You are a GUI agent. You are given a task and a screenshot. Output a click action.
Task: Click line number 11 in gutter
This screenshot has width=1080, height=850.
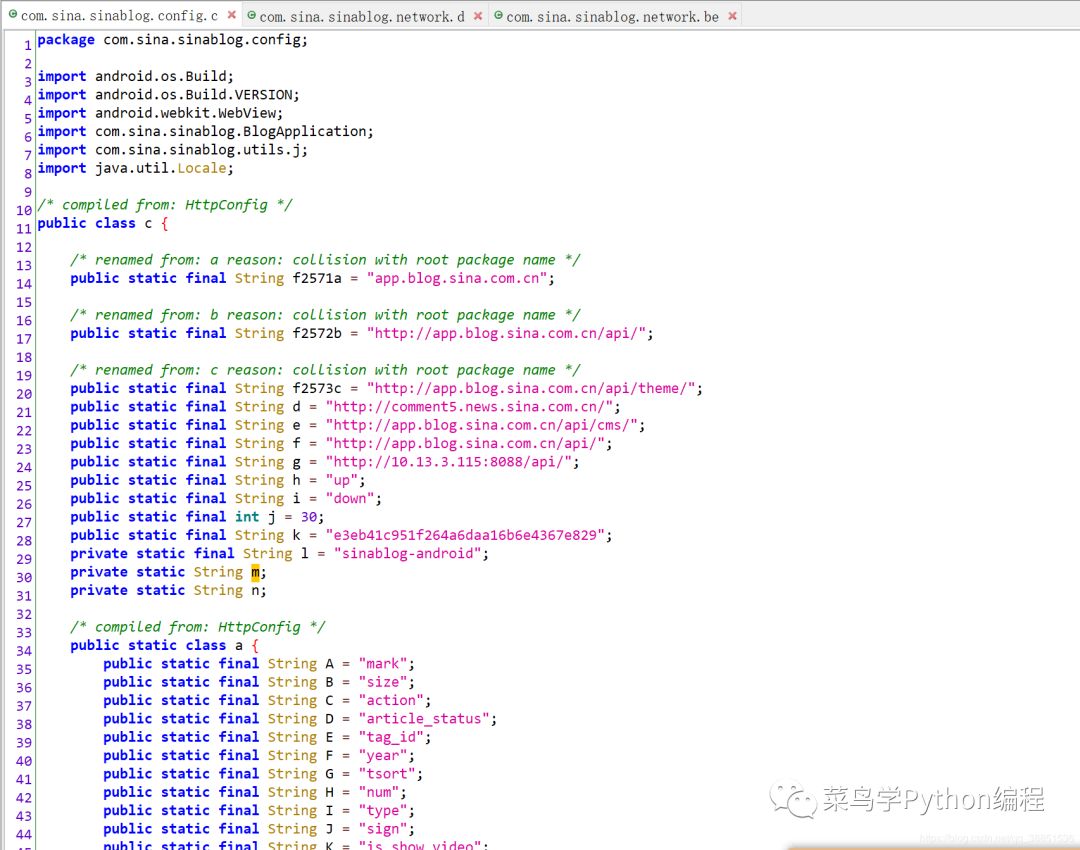pyautogui.click(x=24, y=229)
